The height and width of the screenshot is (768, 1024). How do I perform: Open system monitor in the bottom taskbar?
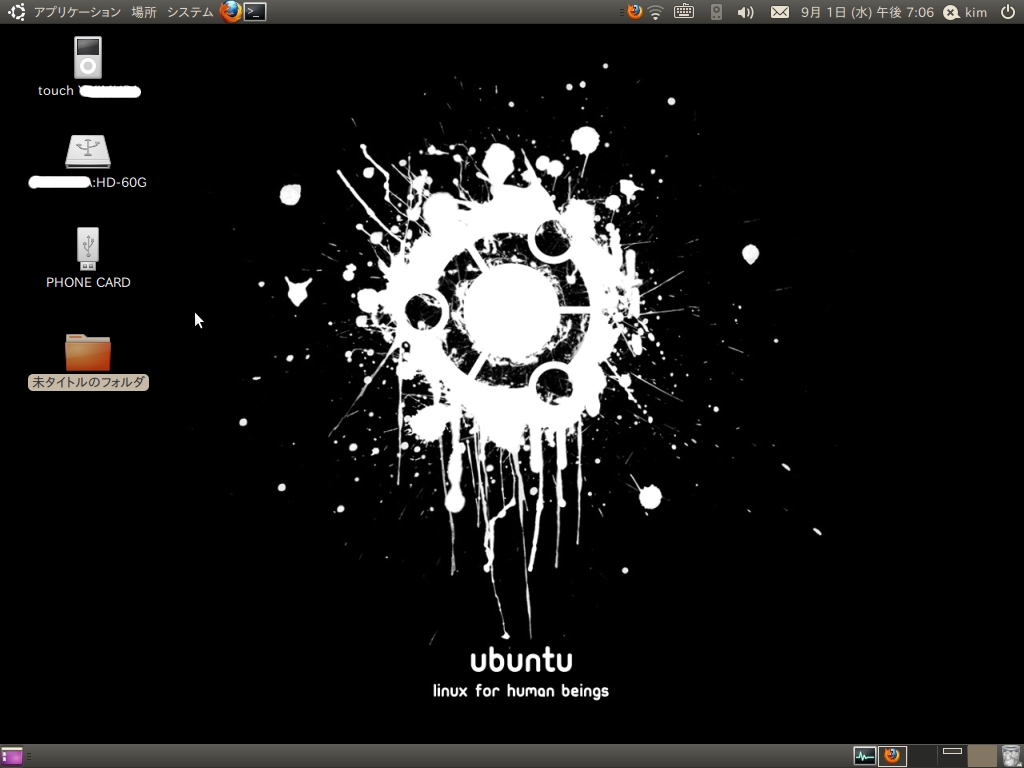click(x=865, y=756)
